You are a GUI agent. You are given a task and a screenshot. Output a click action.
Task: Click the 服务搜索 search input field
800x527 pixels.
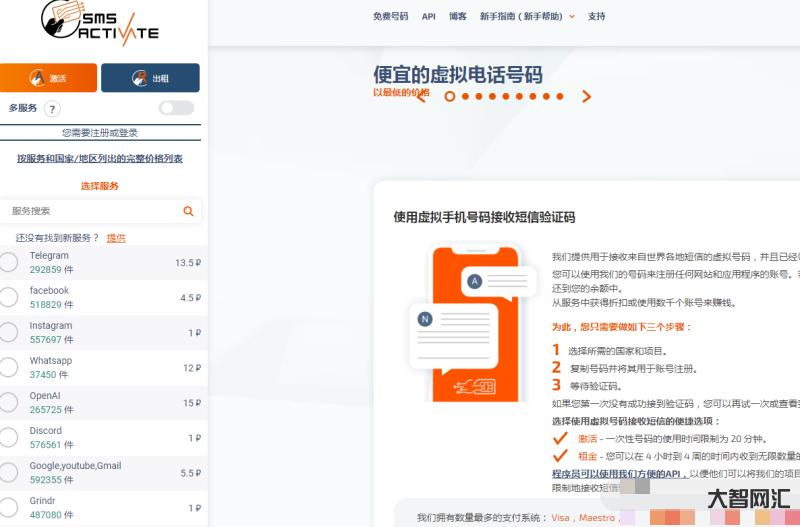click(x=90, y=211)
